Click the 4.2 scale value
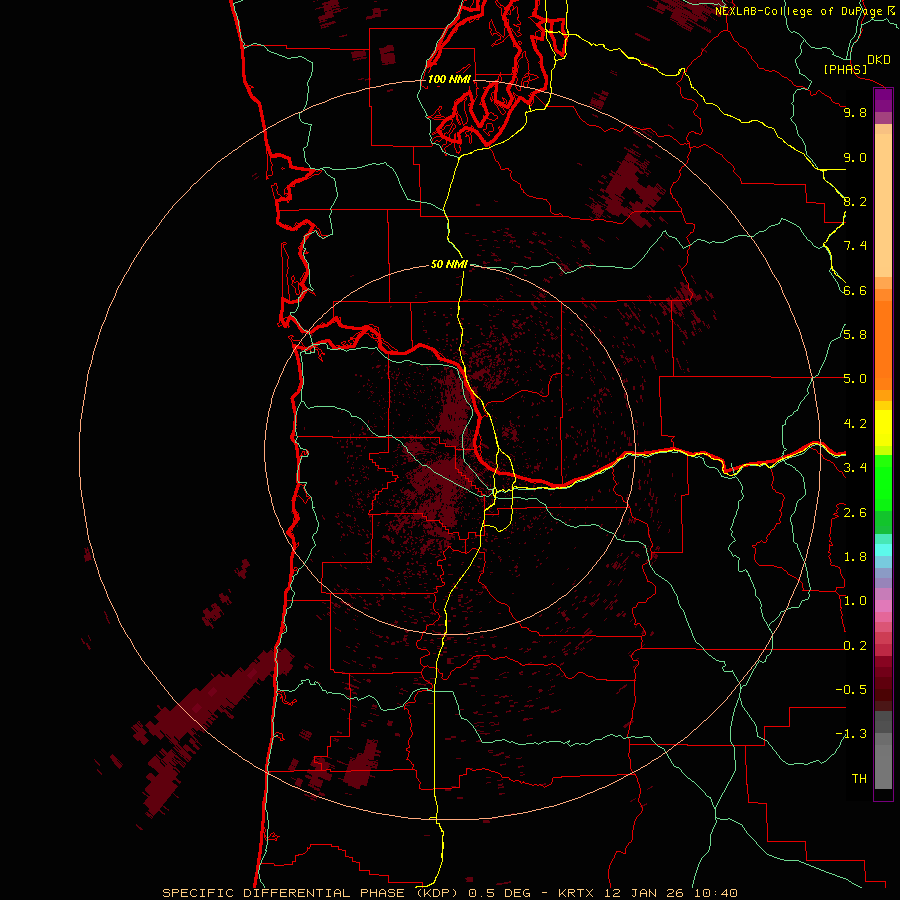Screen dimensions: 900x900 (855, 424)
